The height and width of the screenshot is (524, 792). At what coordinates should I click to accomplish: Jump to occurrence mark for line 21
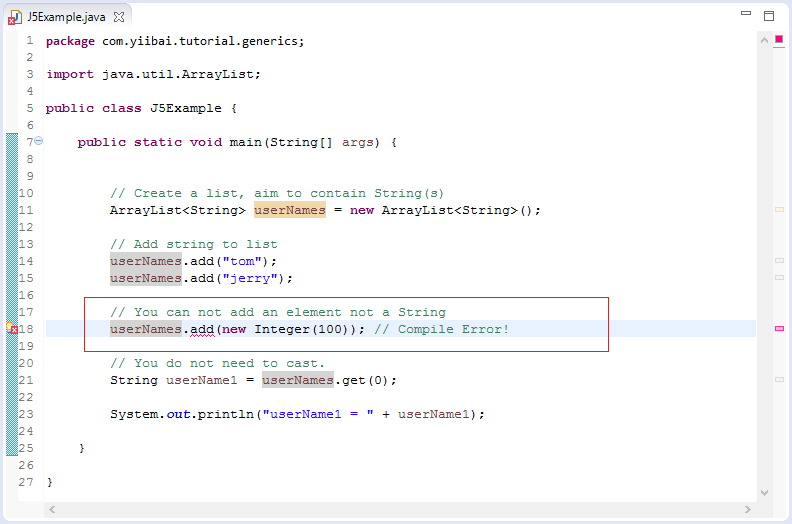point(779,379)
